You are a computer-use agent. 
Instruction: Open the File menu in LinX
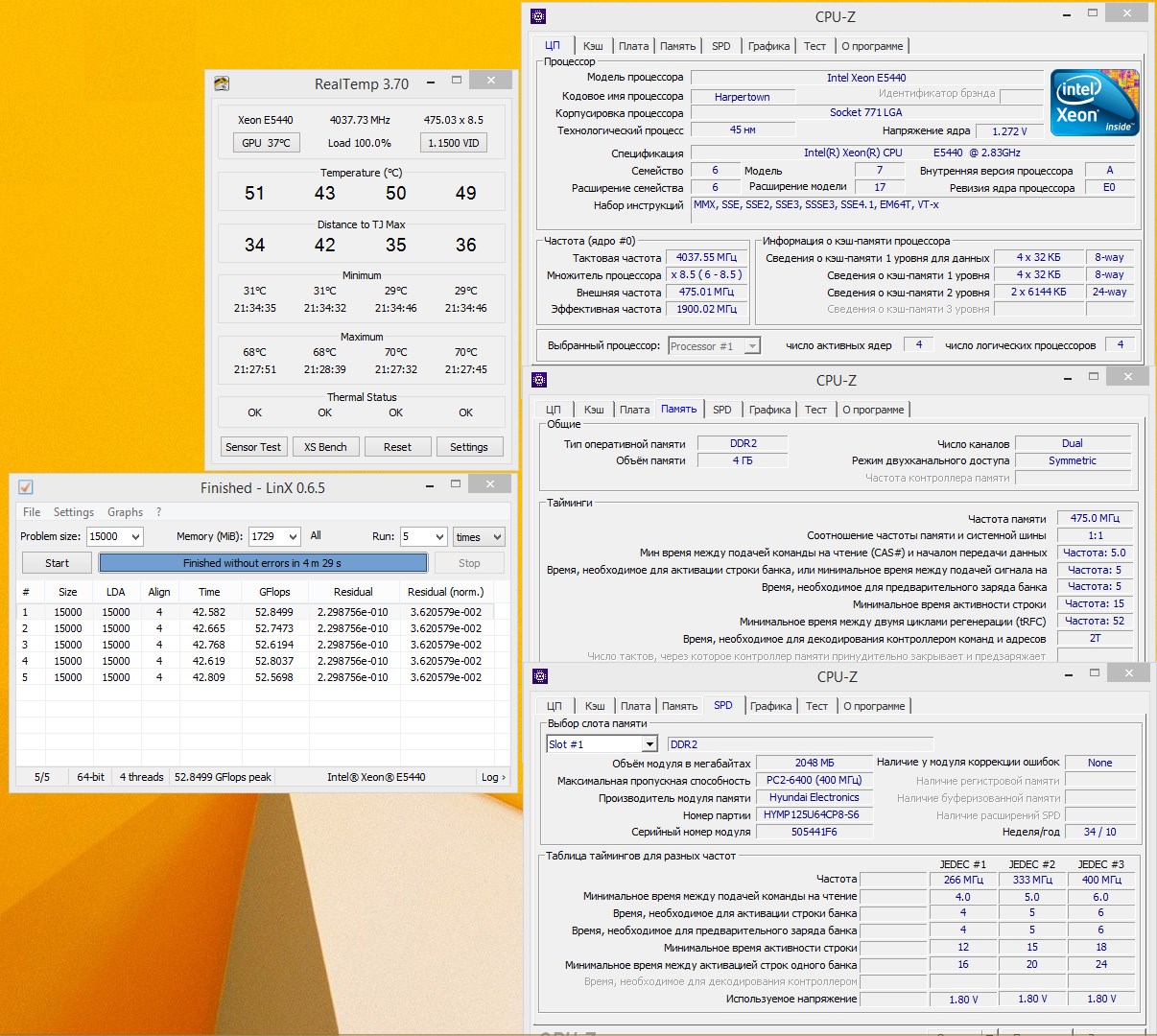32,512
